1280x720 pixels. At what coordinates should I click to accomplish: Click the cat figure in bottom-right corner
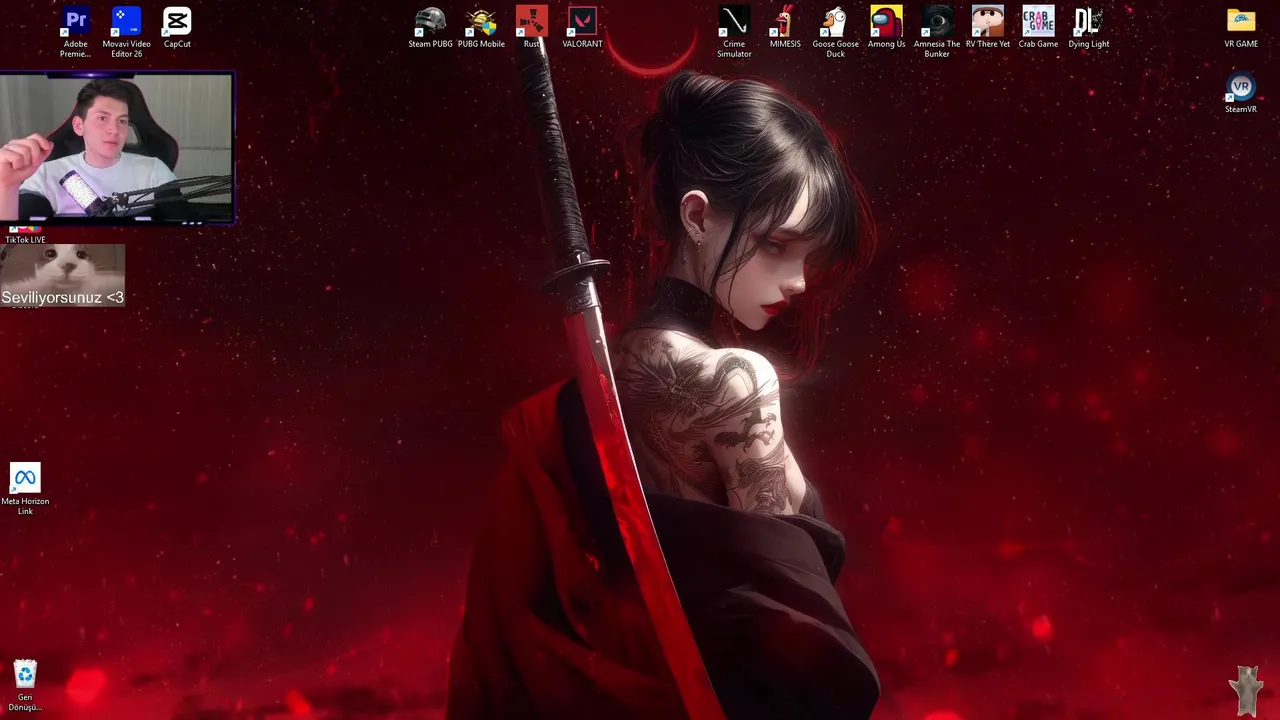pyautogui.click(x=1247, y=691)
